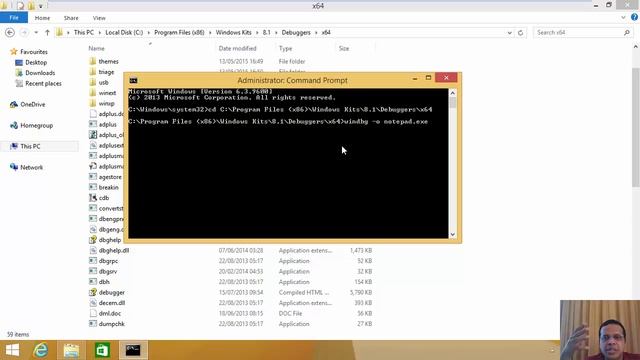Open the View ribbon tab
The height and width of the screenshot is (360, 640).
(99, 18)
